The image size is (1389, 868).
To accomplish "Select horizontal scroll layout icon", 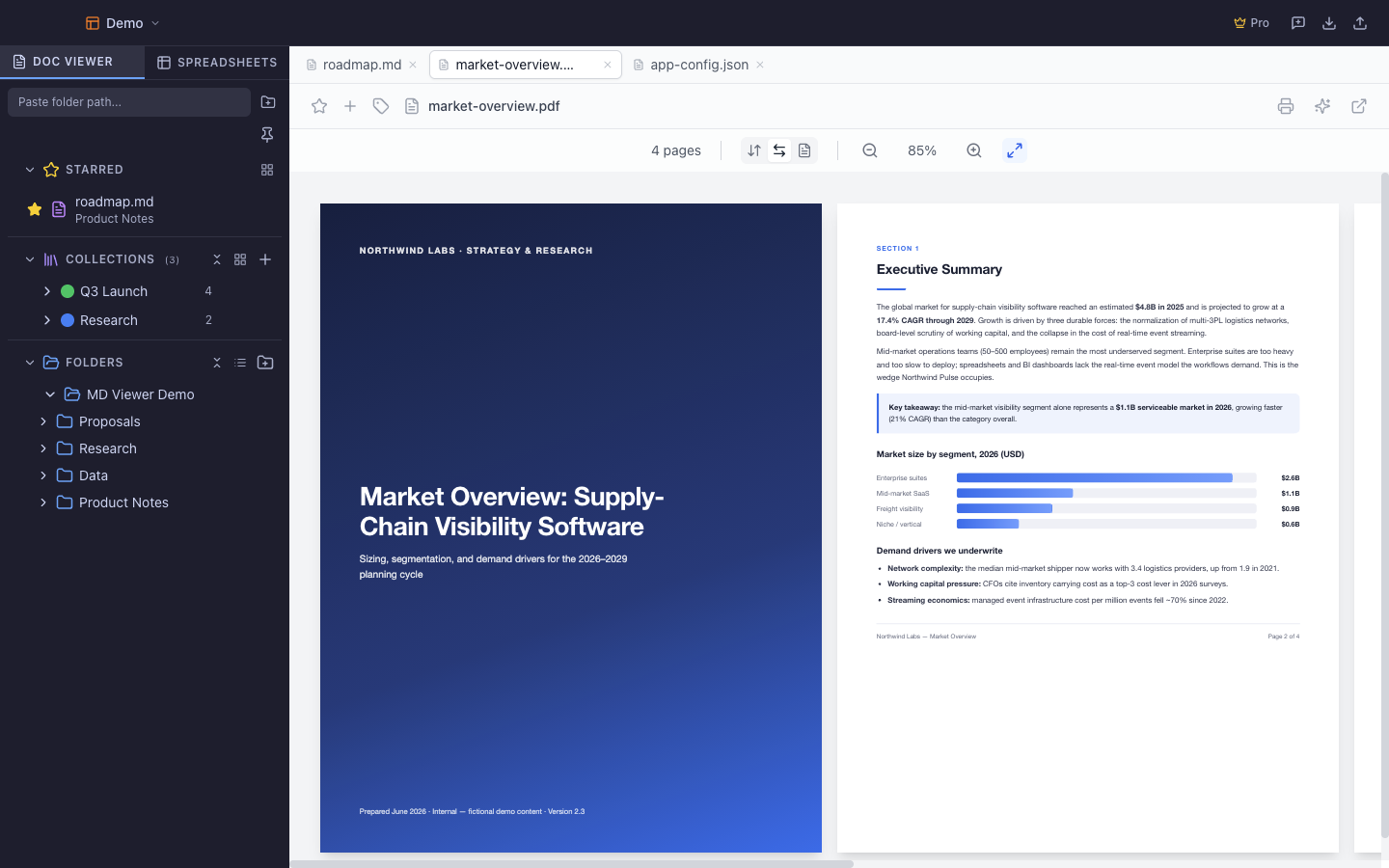I will coord(779,150).
